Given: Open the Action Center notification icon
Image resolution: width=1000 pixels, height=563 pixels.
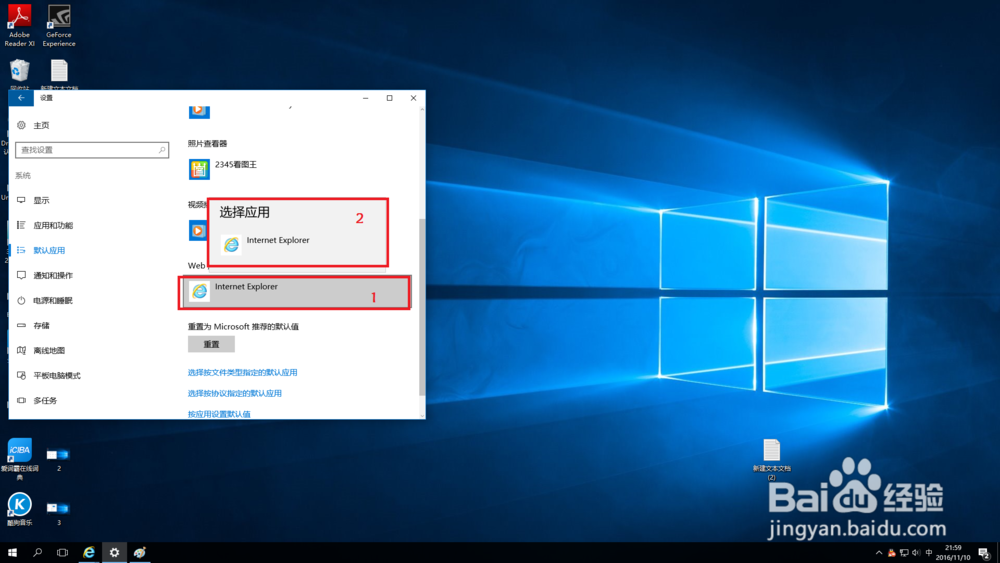Looking at the screenshot, I should click(984, 553).
